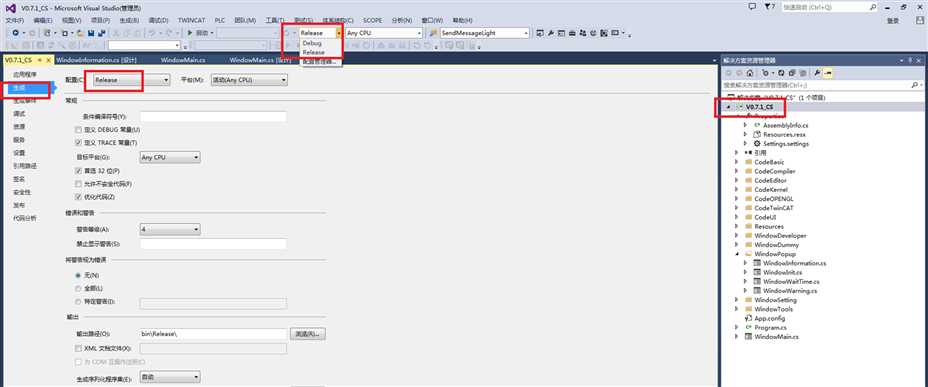Open the Configuration Release dropdown on the property page
Image resolution: width=928 pixels, height=387 pixels.
[x=131, y=79]
